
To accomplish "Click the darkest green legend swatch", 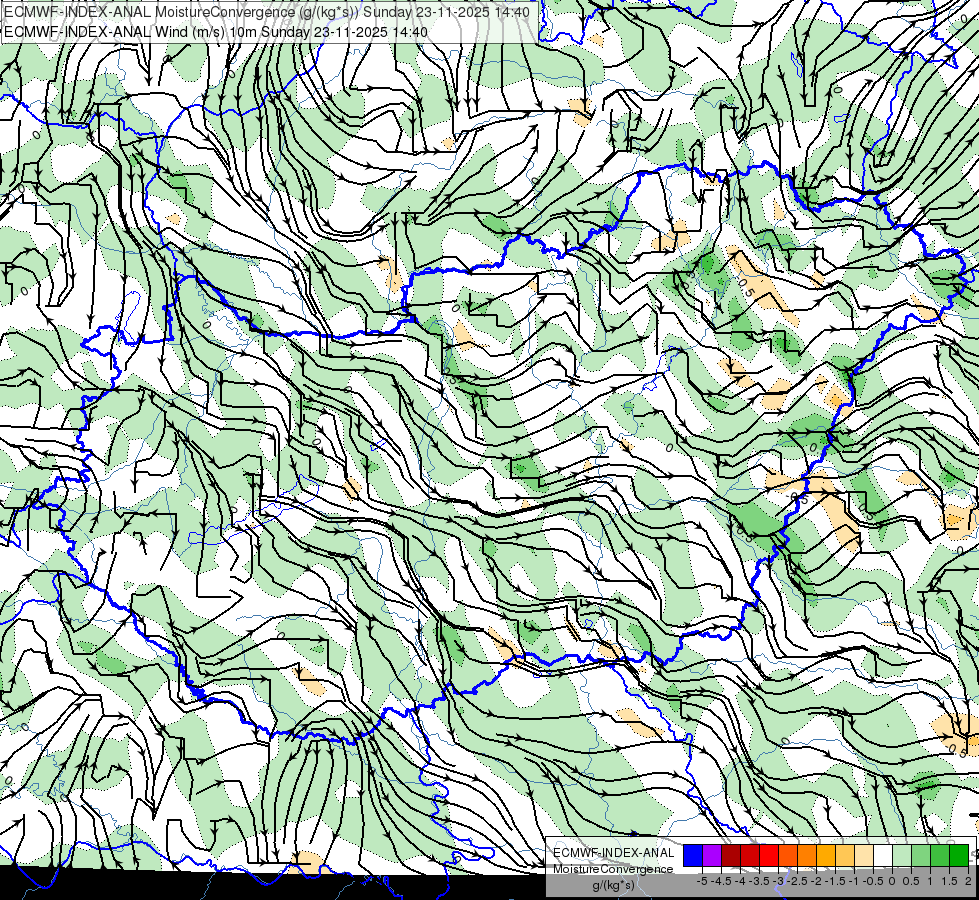I will pyautogui.click(x=959, y=856).
